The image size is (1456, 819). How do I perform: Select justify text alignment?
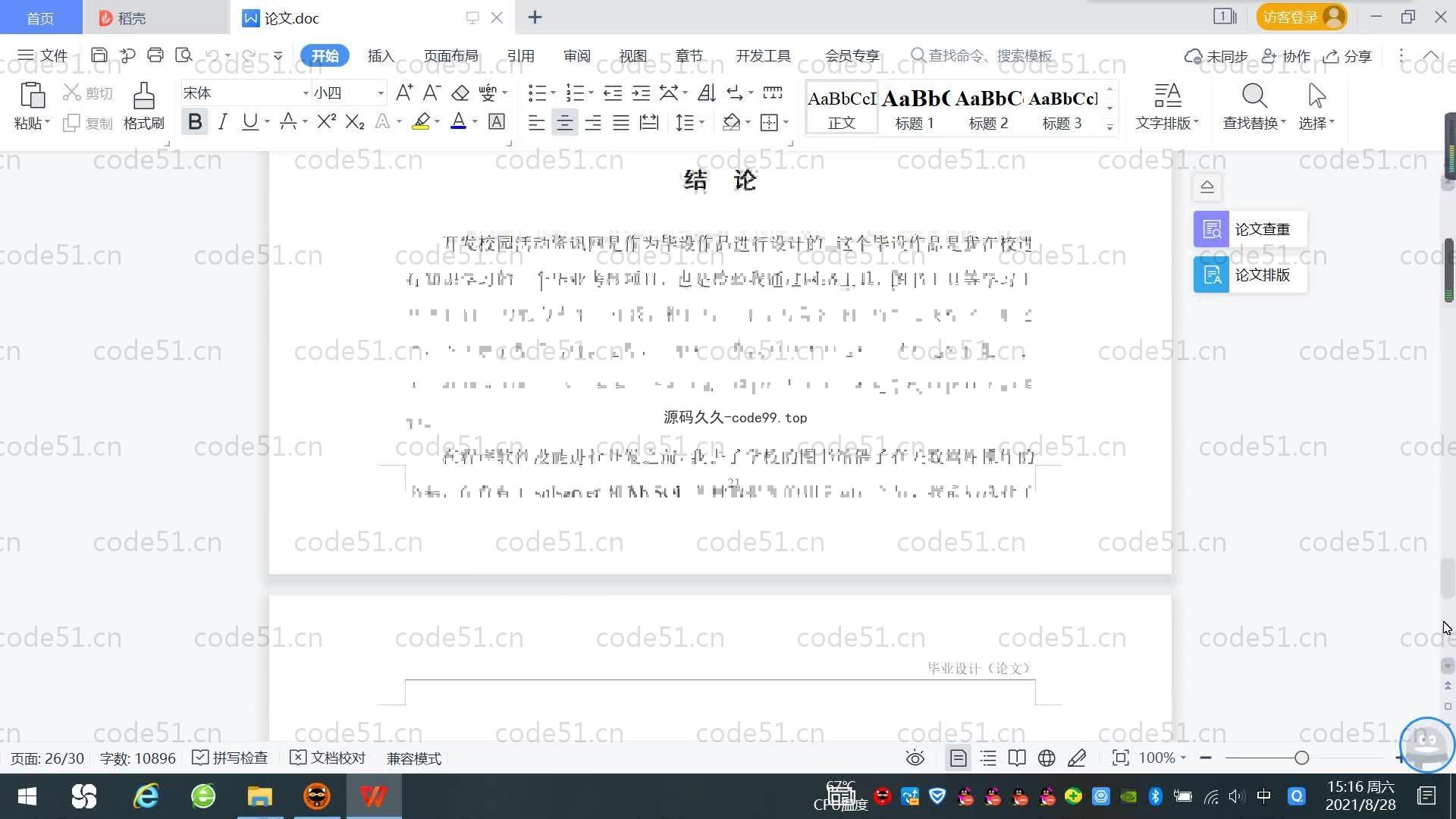621,122
